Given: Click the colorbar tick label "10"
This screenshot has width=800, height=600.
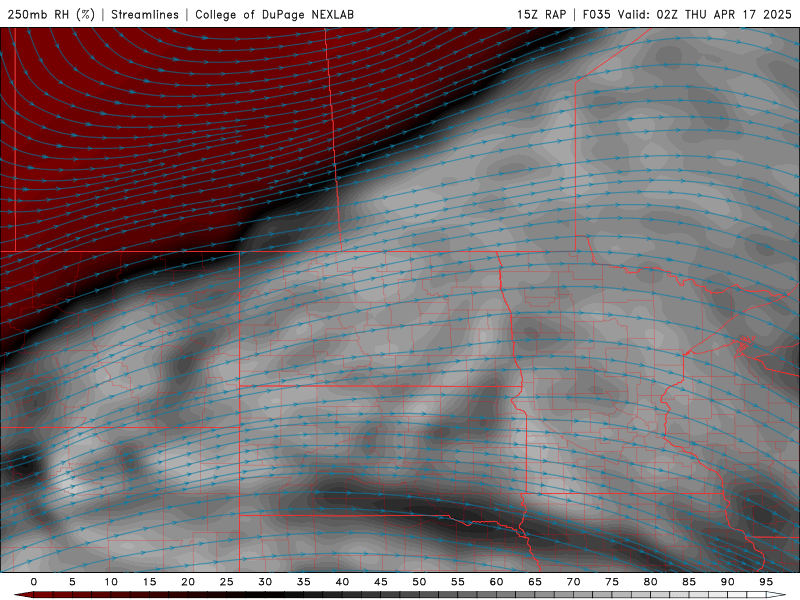Looking at the screenshot, I should pyautogui.click(x=111, y=582).
